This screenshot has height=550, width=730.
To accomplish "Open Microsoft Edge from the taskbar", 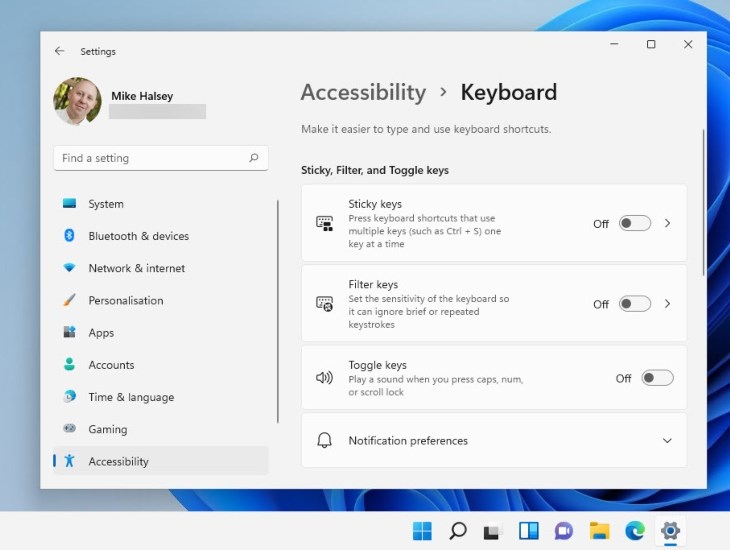I will click(634, 531).
